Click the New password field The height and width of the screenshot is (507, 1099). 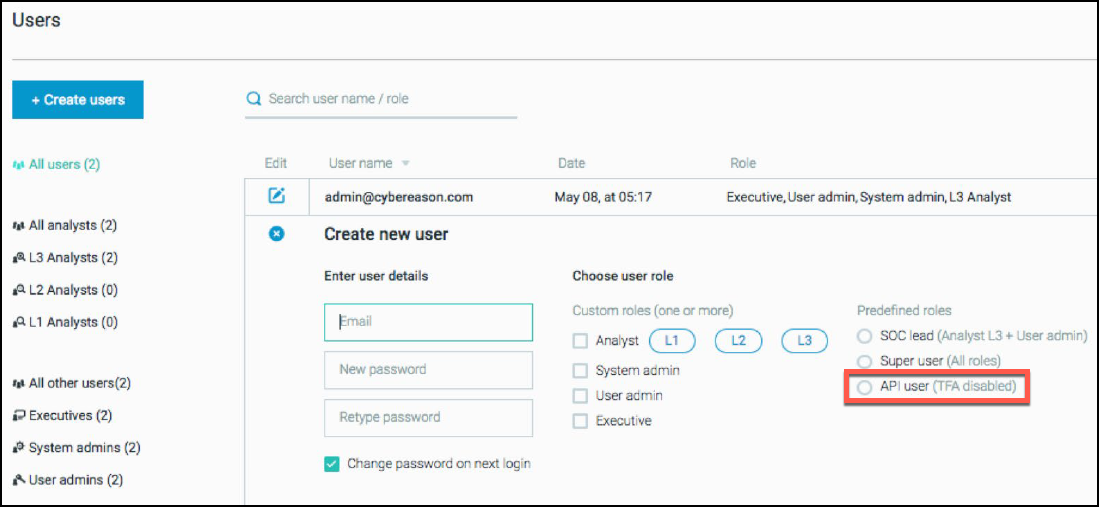(428, 370)
